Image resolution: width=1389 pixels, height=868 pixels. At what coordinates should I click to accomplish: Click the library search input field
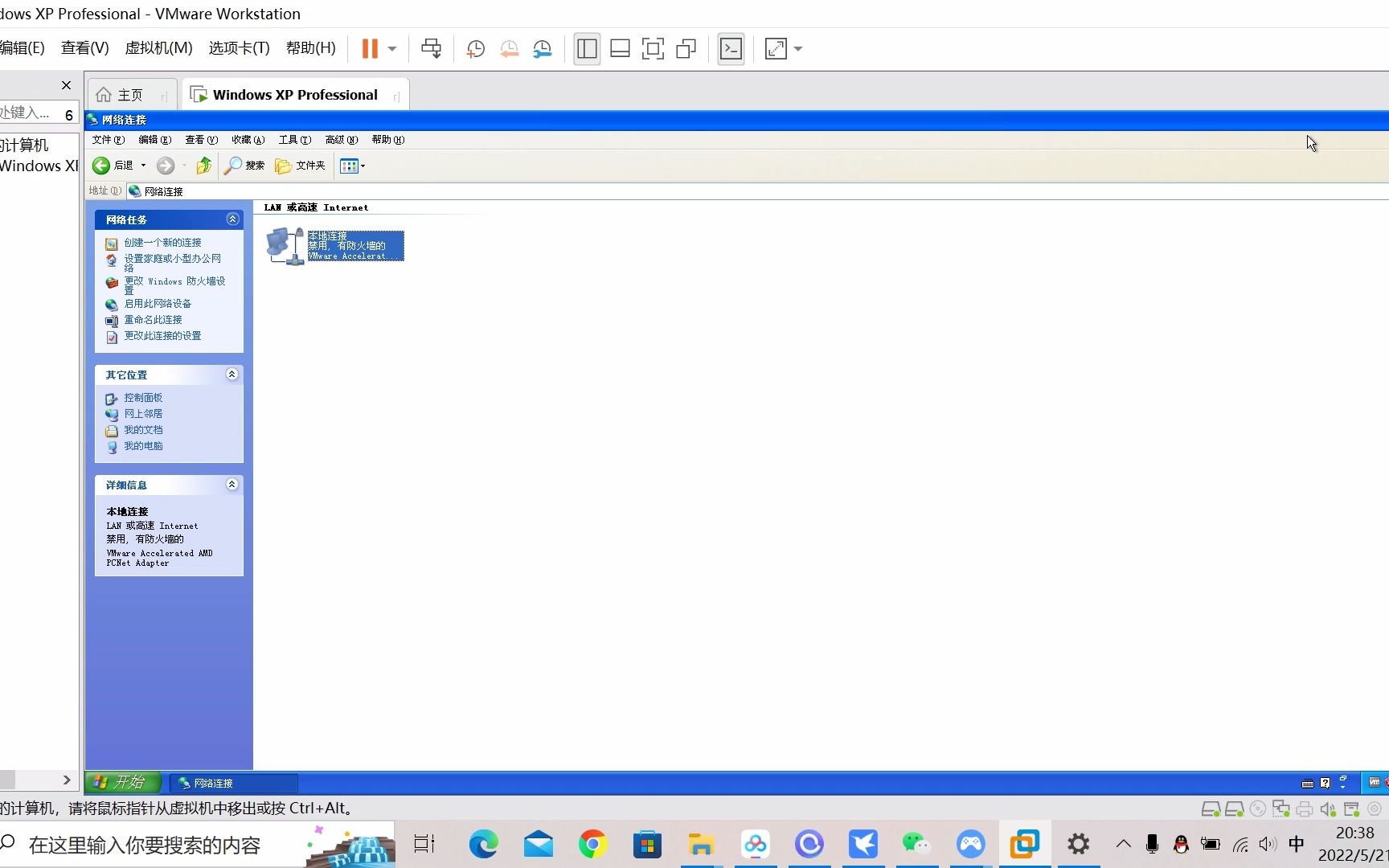click(28, 113)
